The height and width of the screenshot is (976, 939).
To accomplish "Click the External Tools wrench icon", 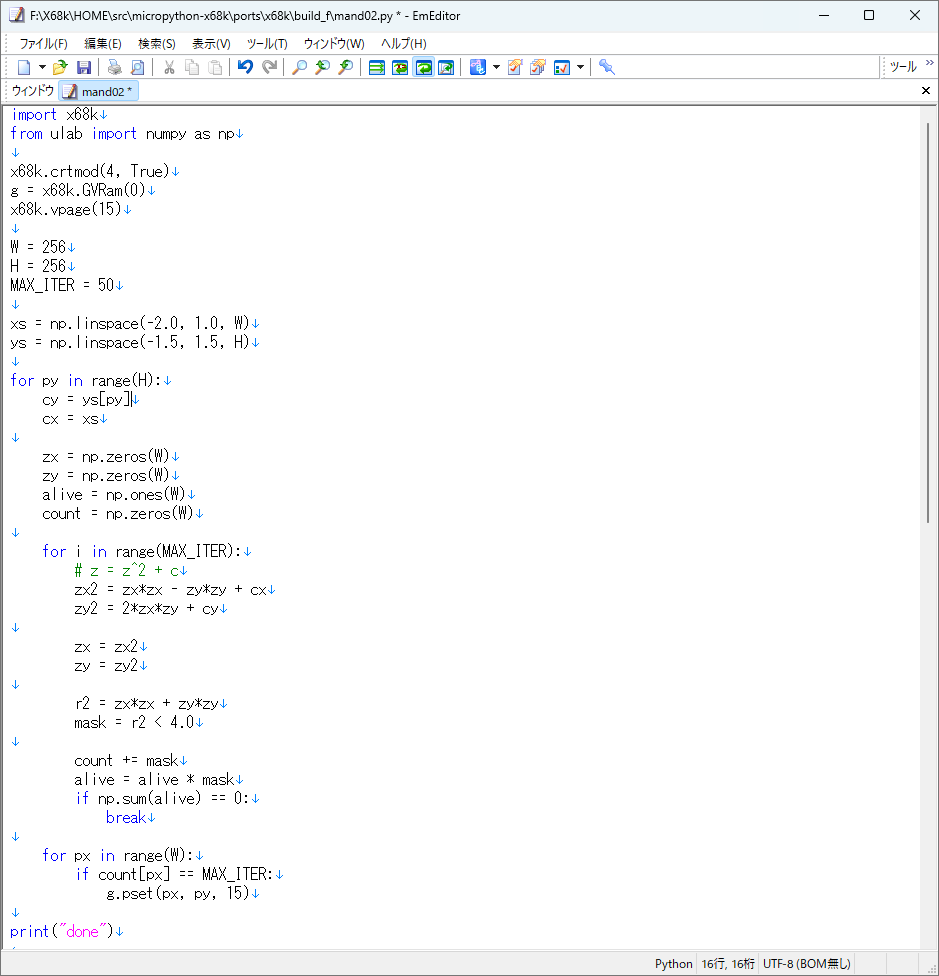I will (x=607, y=67).
